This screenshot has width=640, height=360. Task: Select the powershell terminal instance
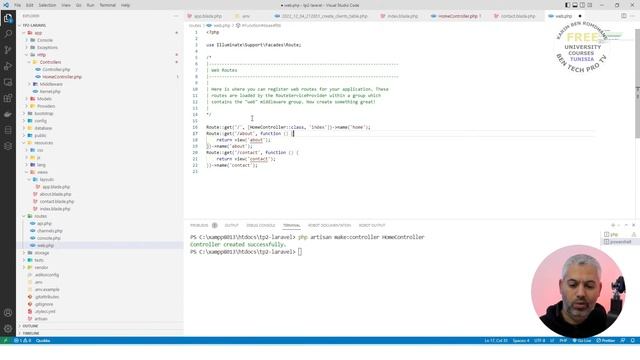620,242
